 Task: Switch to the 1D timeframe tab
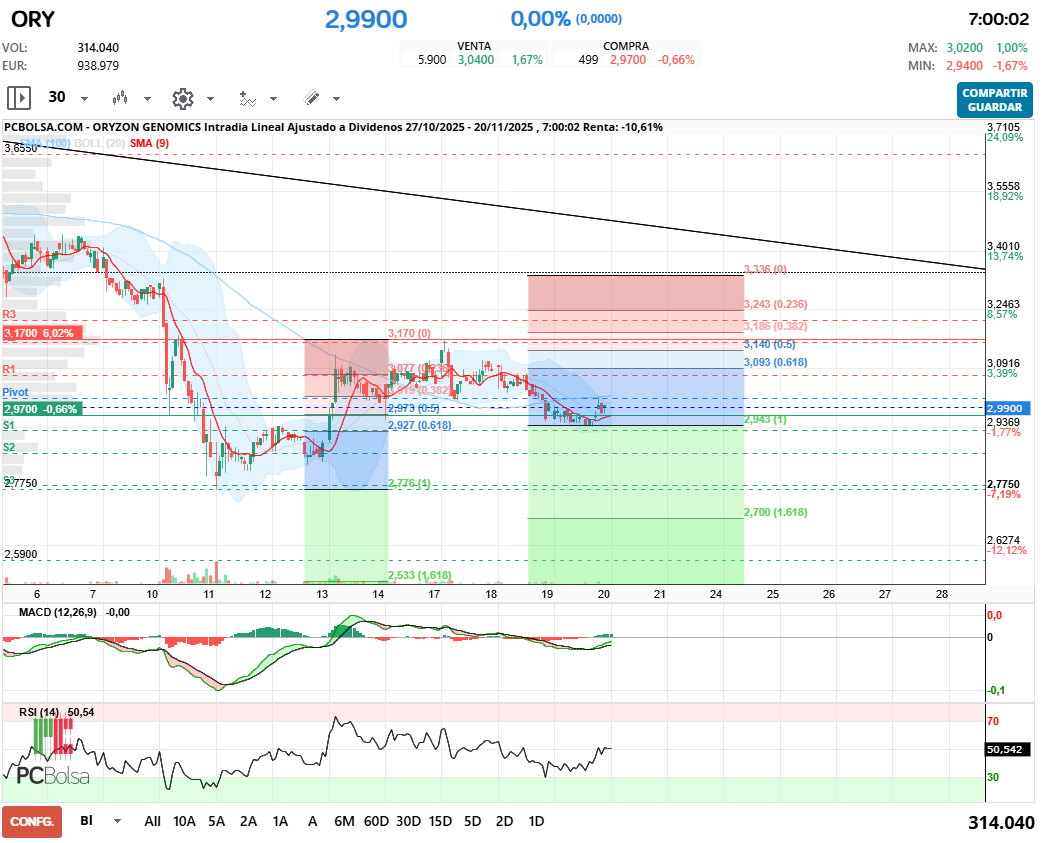536,821
